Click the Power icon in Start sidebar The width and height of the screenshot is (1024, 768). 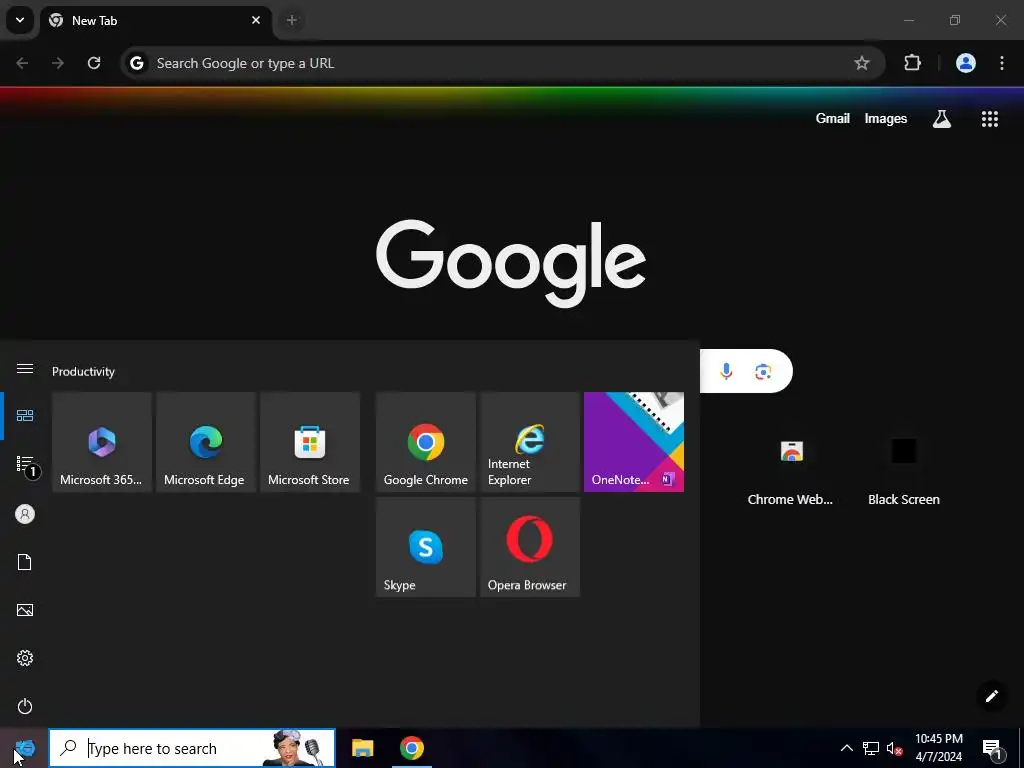[x=25, y=706]
